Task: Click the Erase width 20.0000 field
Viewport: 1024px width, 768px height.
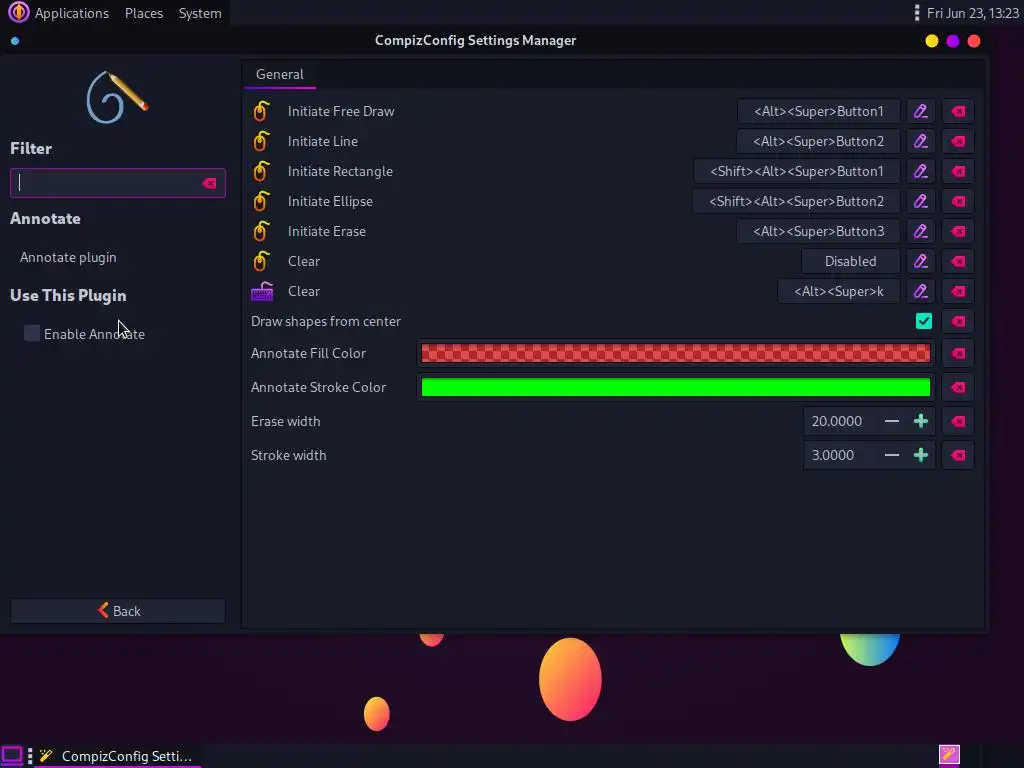Action: click(841, 421)
